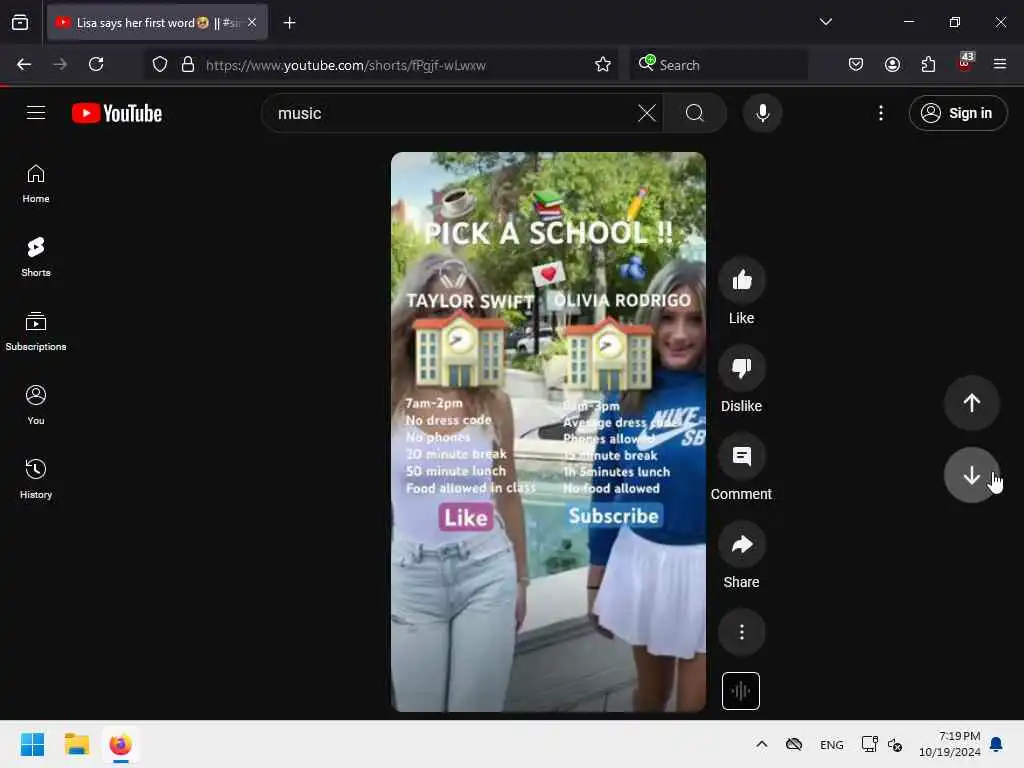Open Windows Start menu
Viewport: 1024px width, 768px height.
32,744
